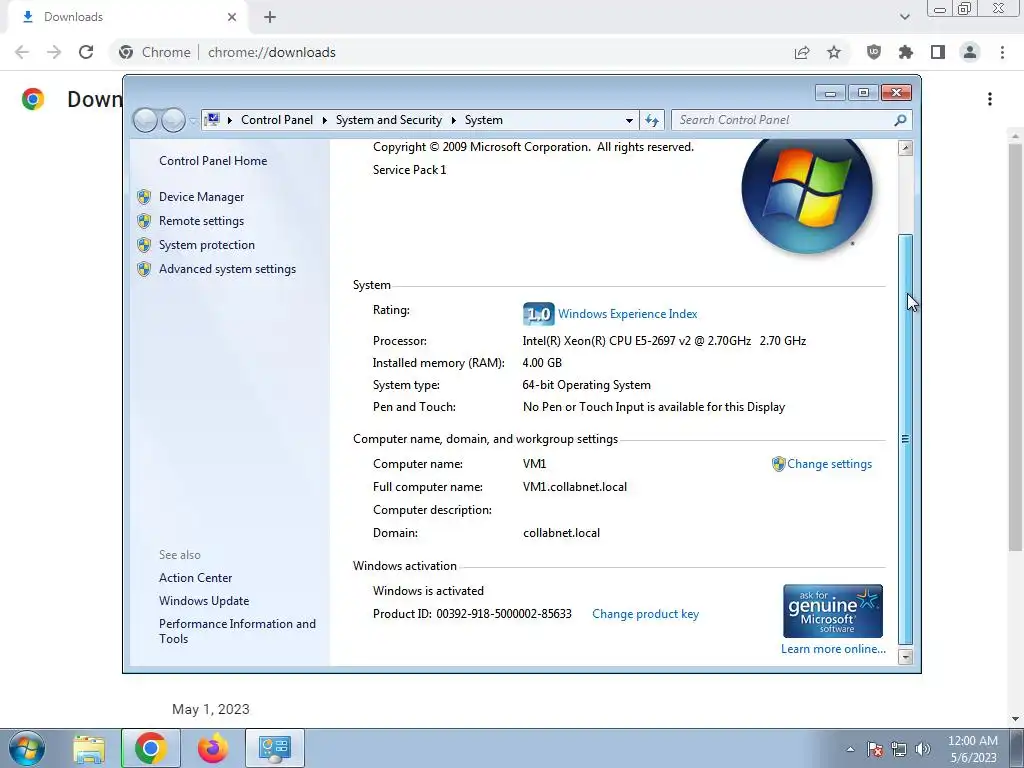Click the search magnifier icon in Control Panel
The image size is (1024, 768).
point(900,120)
